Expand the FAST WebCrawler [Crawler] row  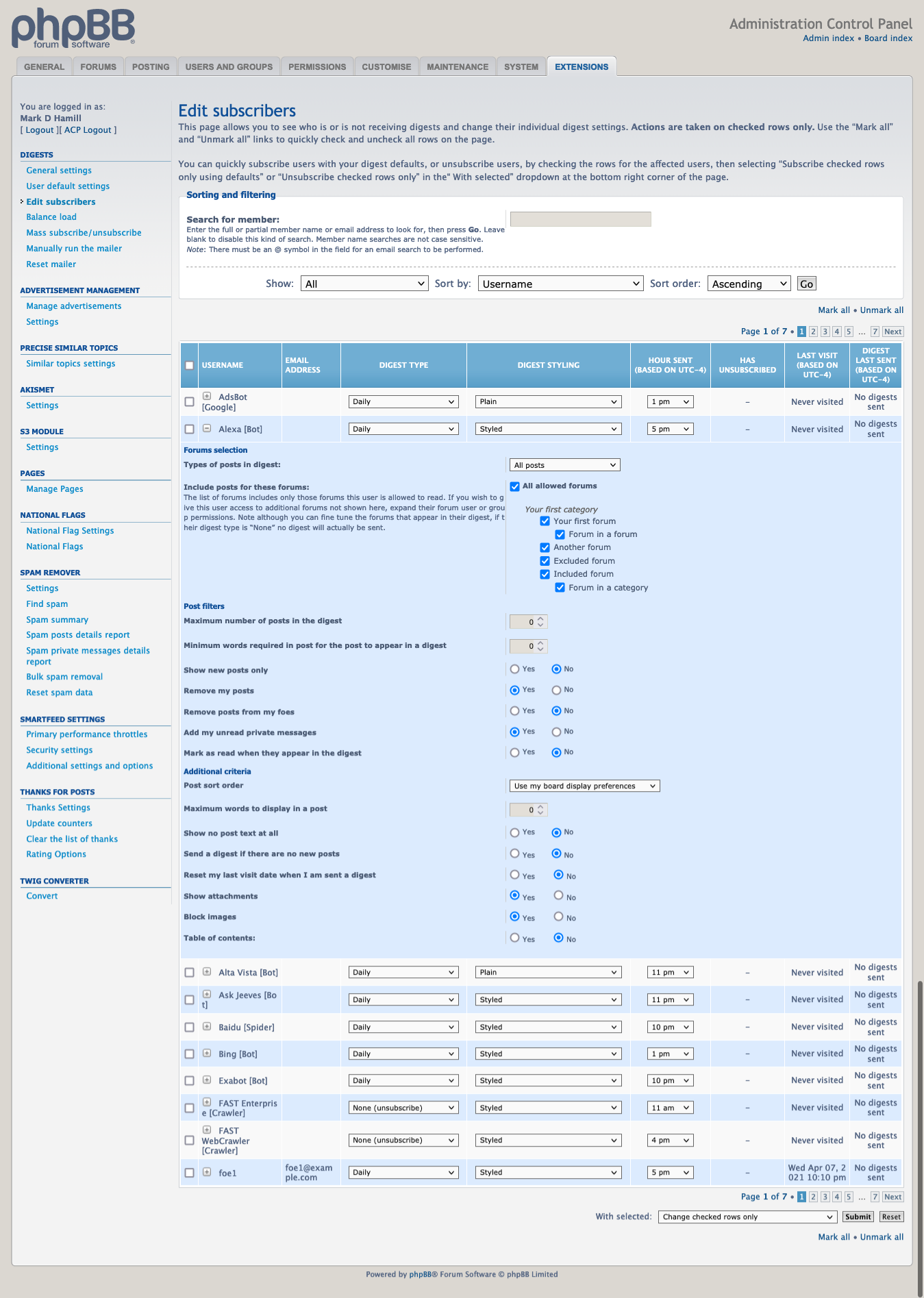pos(207,1130)
